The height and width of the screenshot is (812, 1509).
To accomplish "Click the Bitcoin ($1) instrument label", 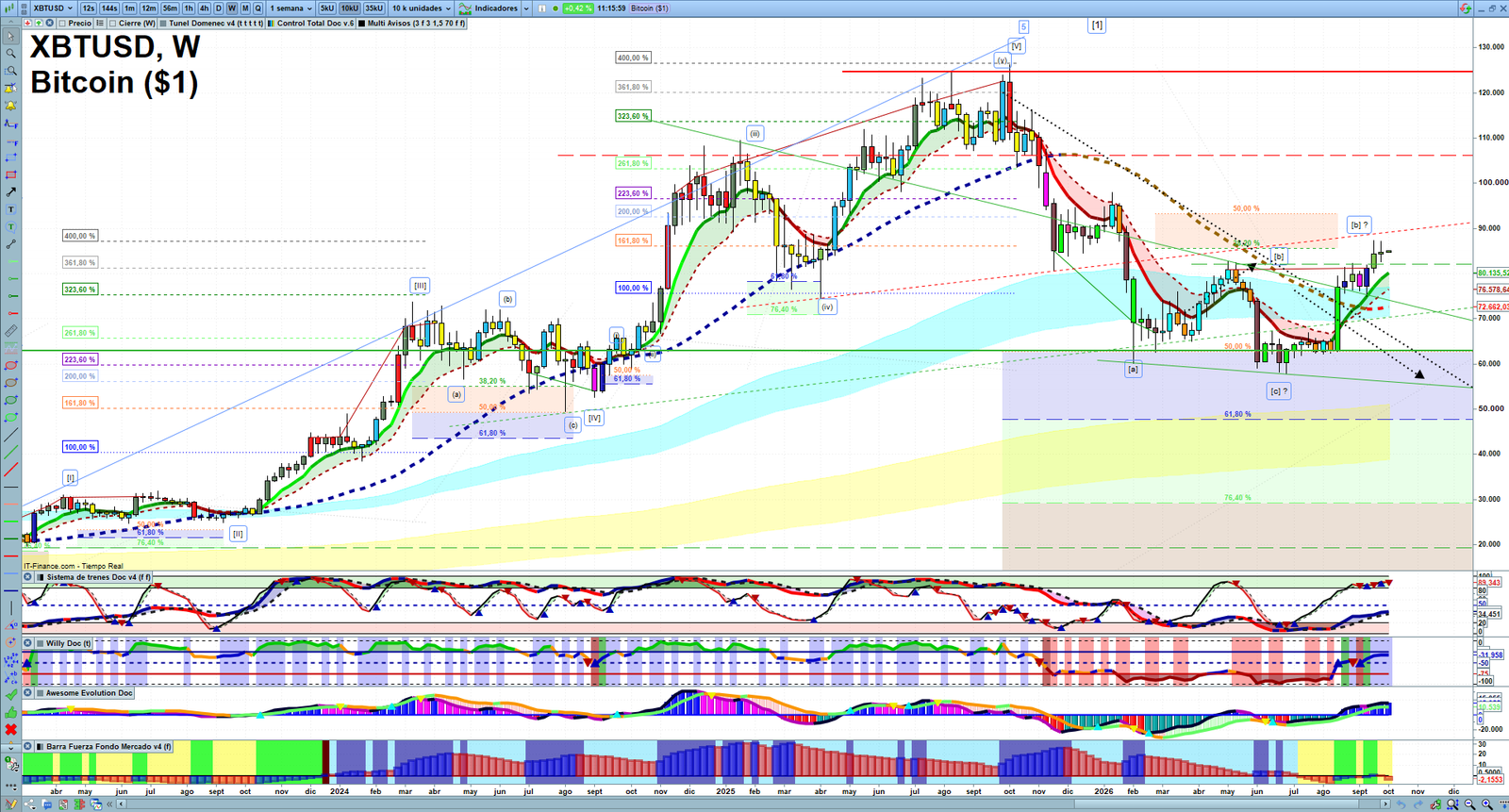I will point(650,8).
